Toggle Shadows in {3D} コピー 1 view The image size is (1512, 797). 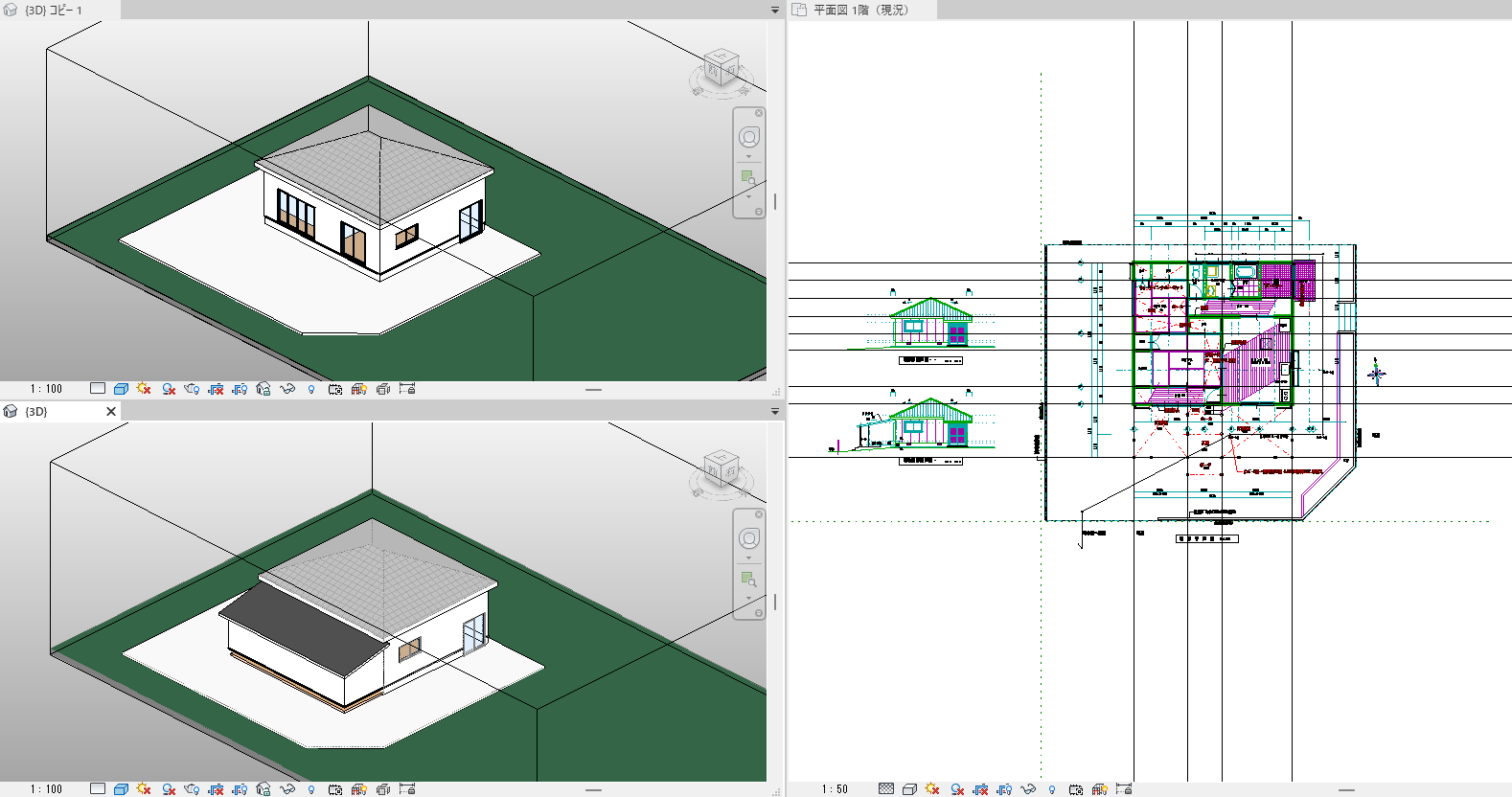point(169,389)
